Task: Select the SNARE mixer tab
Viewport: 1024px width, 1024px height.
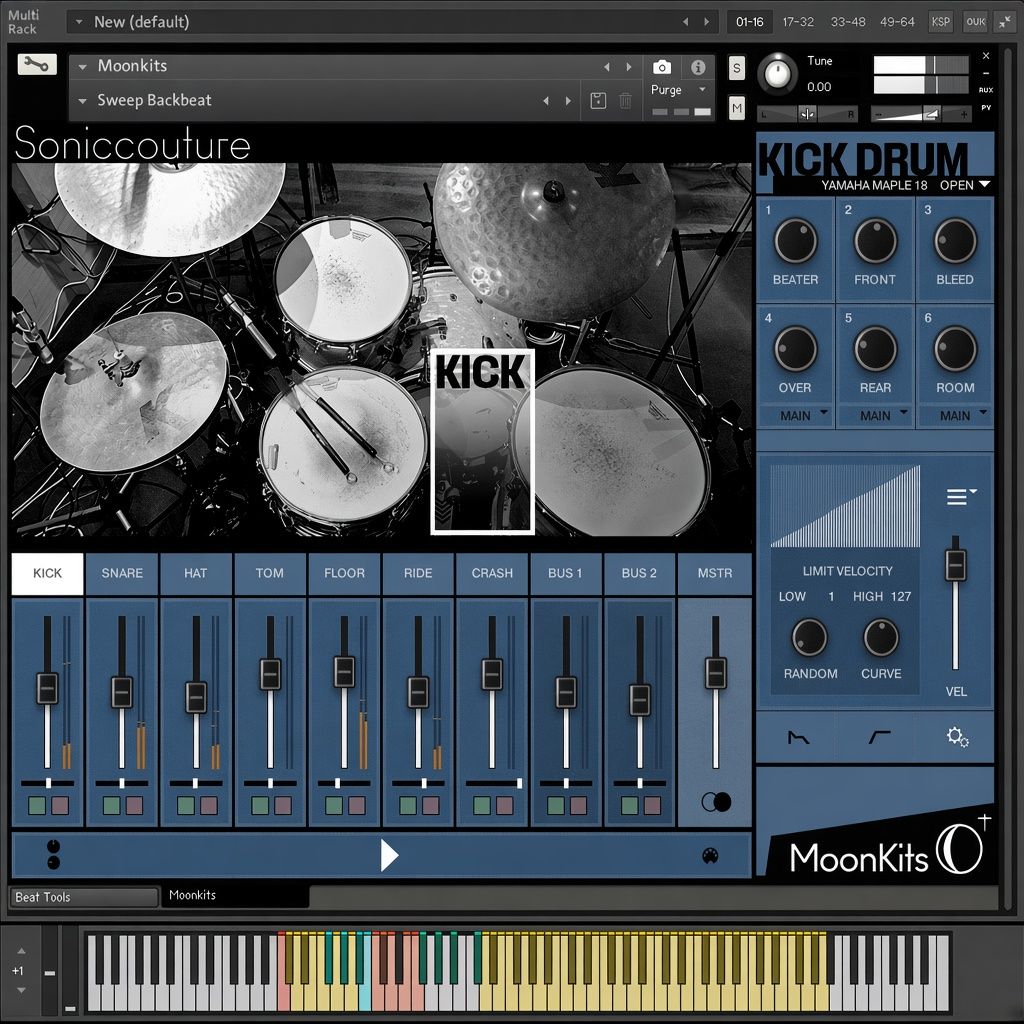Action: point(122,573)
